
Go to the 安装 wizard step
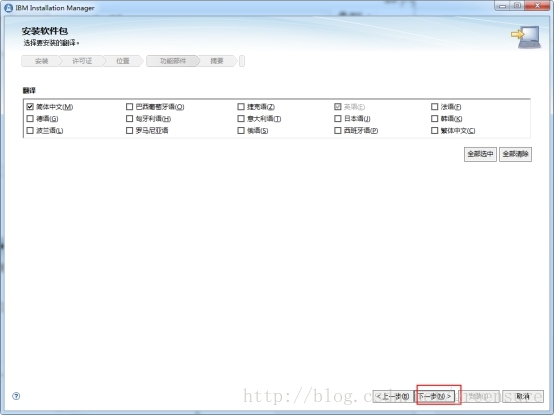(41, 61)
